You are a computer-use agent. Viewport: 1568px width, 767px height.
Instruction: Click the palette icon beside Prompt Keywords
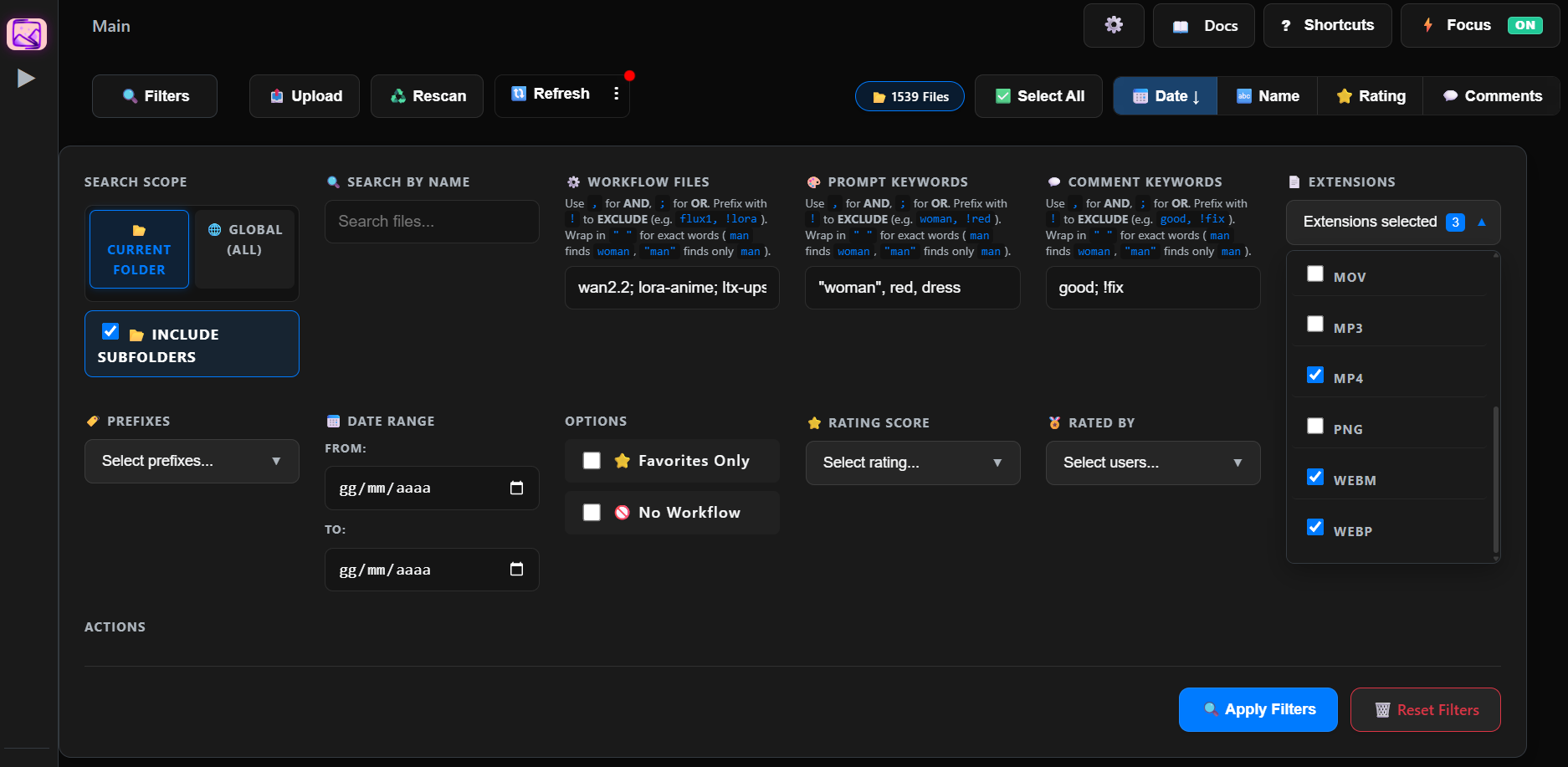(813, 182)
